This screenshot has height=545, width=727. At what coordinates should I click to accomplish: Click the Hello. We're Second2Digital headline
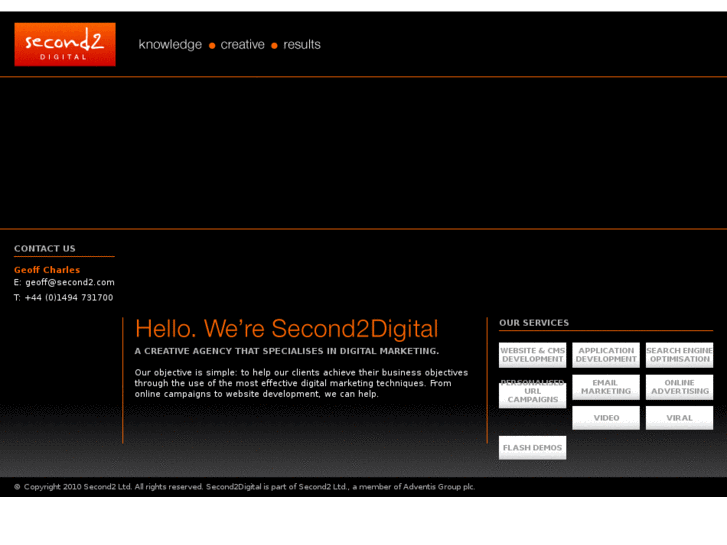286,329
